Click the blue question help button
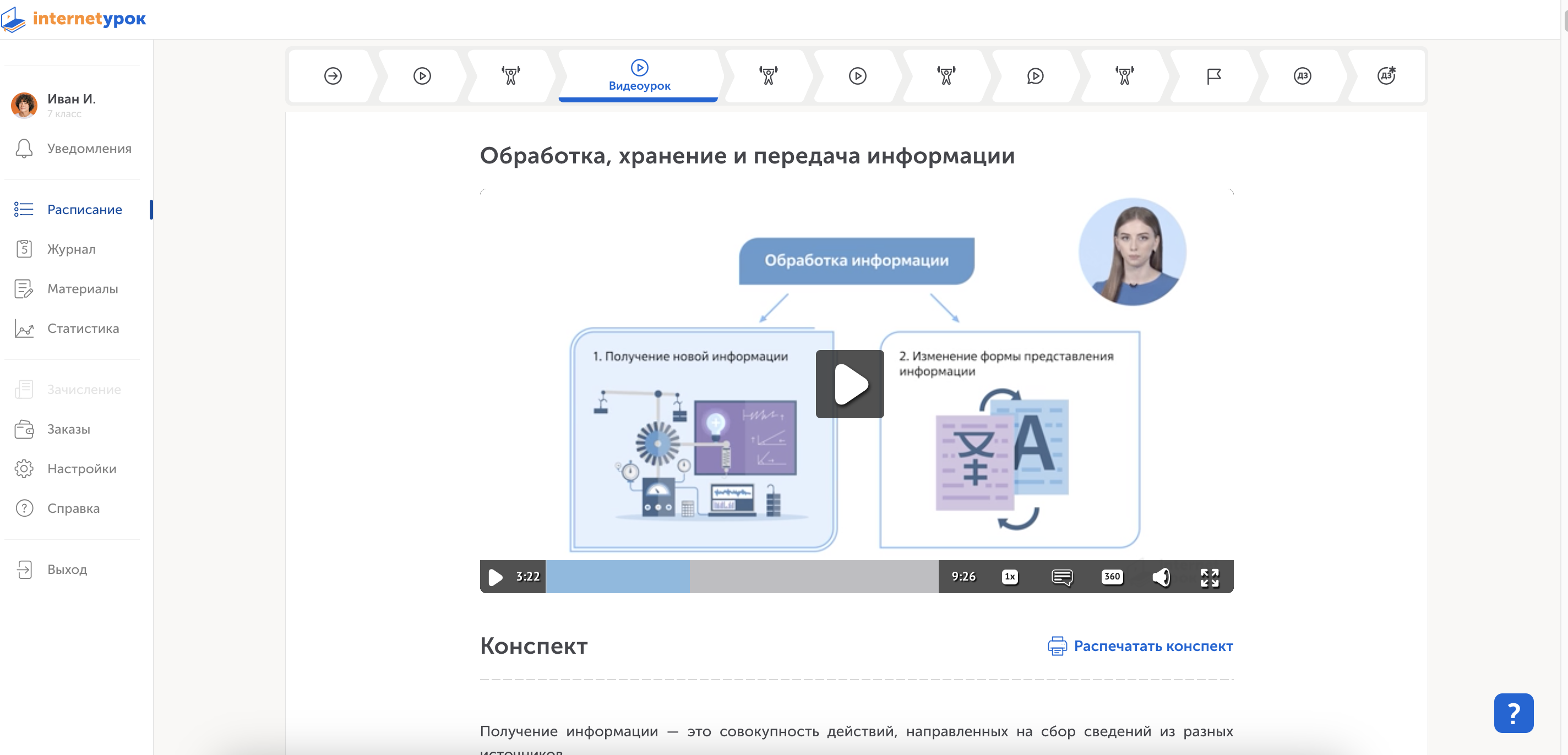Screen dimensions: 1568x755 (x=1513, y=713)
